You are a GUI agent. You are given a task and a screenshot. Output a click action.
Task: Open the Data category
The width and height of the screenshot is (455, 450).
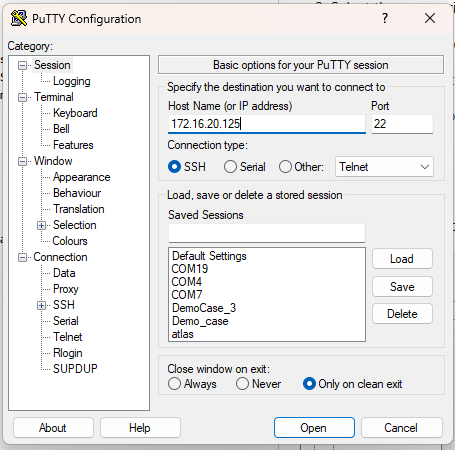(x=64, y=273)
